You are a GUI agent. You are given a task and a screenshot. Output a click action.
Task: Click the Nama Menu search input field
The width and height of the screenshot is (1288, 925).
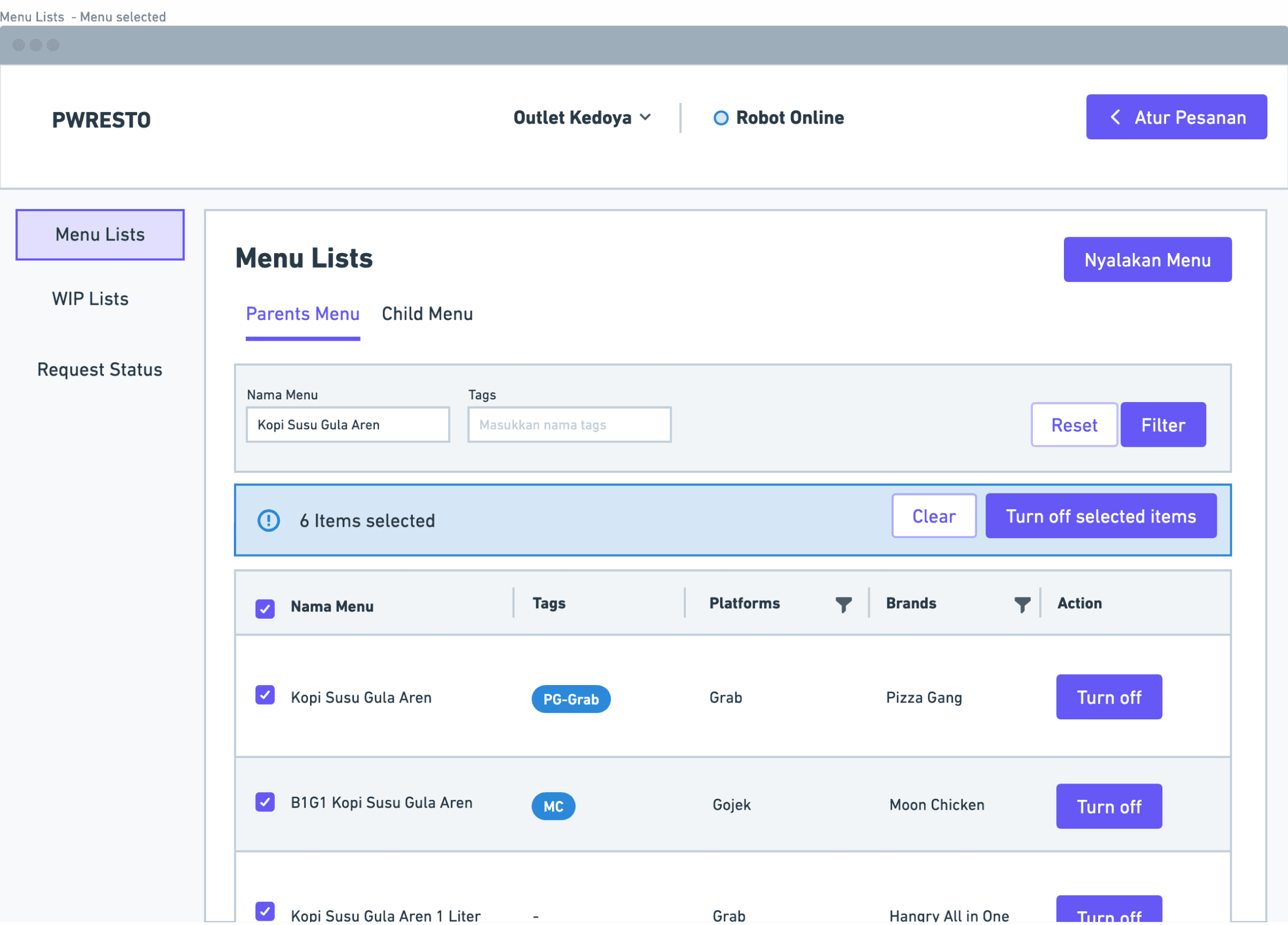pos(348,424)
